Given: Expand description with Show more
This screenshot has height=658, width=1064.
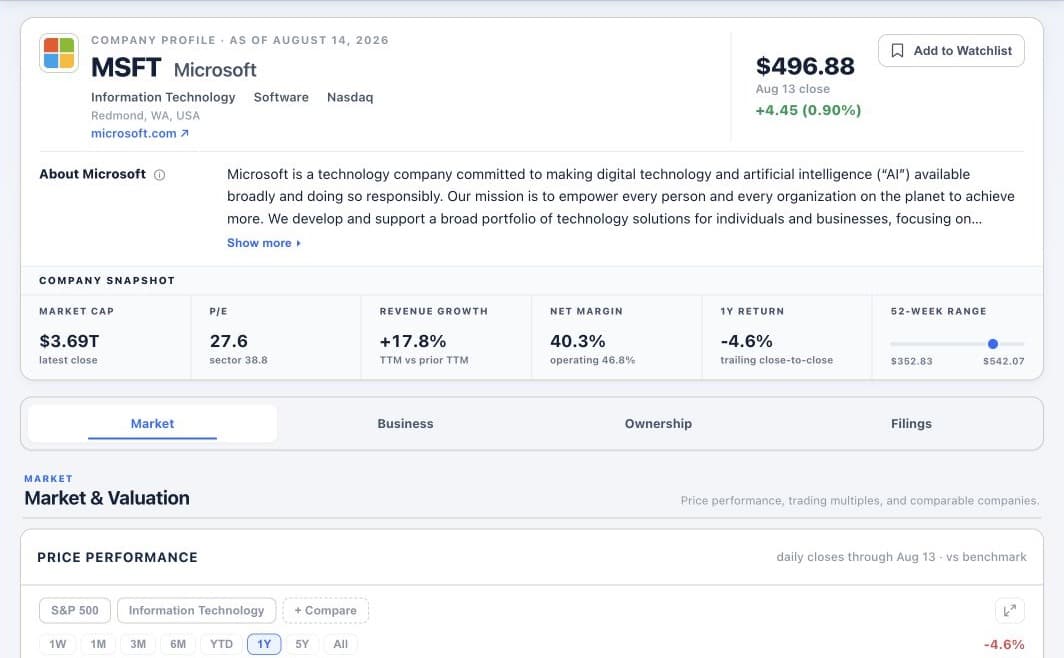Looking at the screenshot, I should click(264, 243).
